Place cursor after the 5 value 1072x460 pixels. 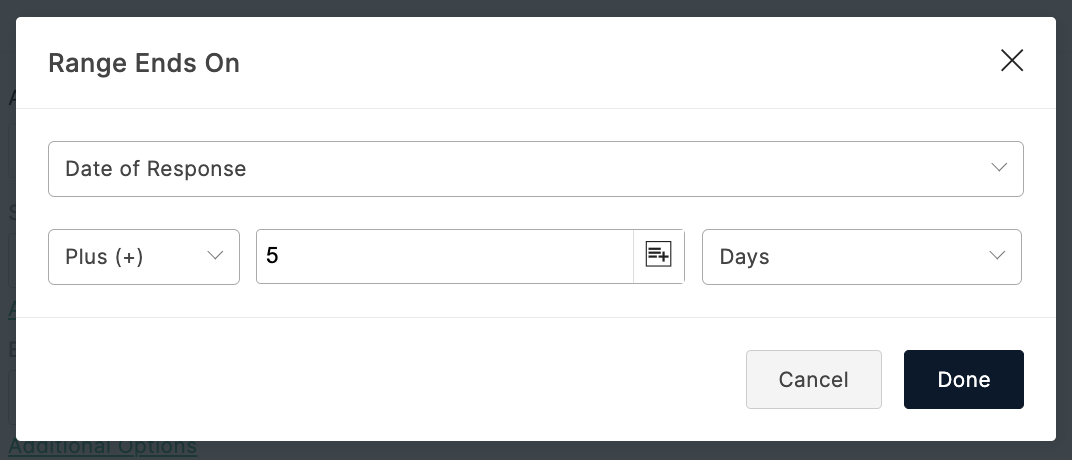point(280,256)
